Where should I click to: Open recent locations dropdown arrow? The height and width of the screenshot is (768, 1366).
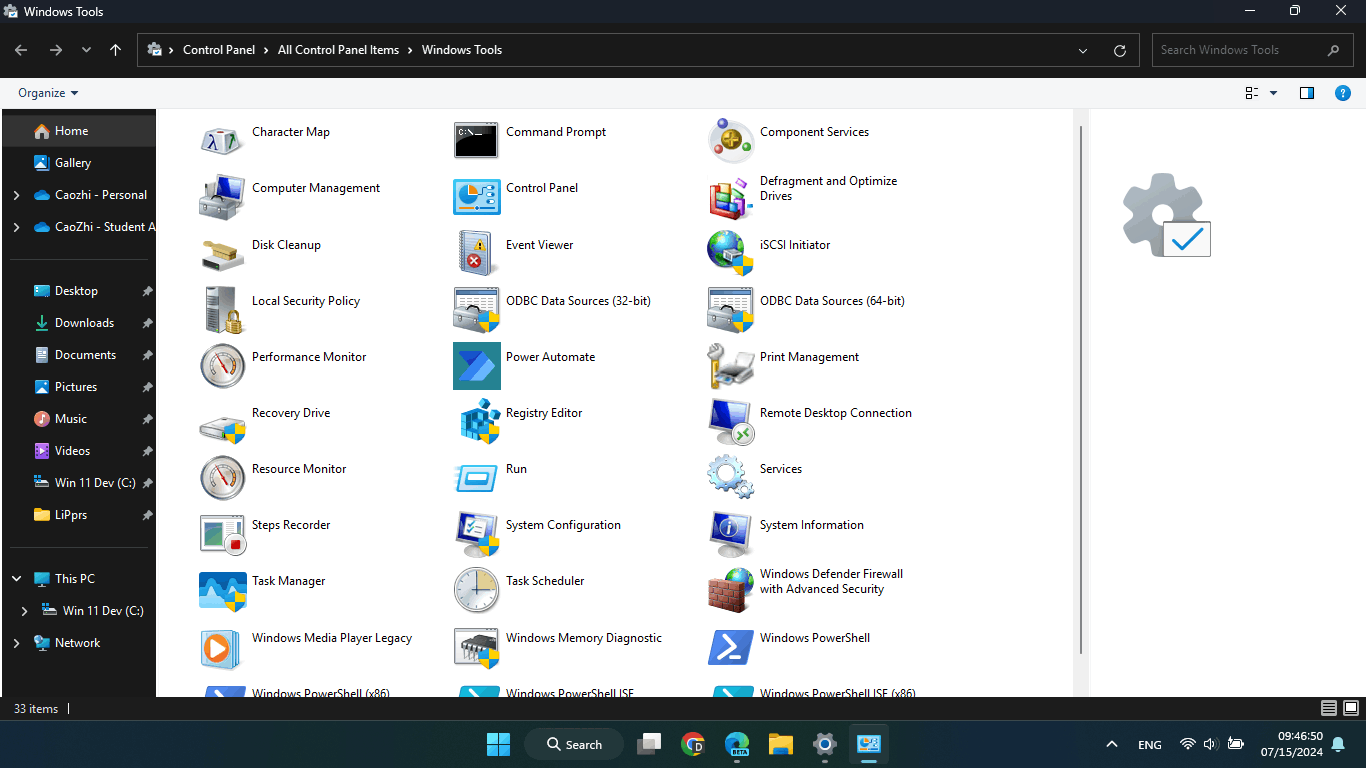click(x=86, y=50)
